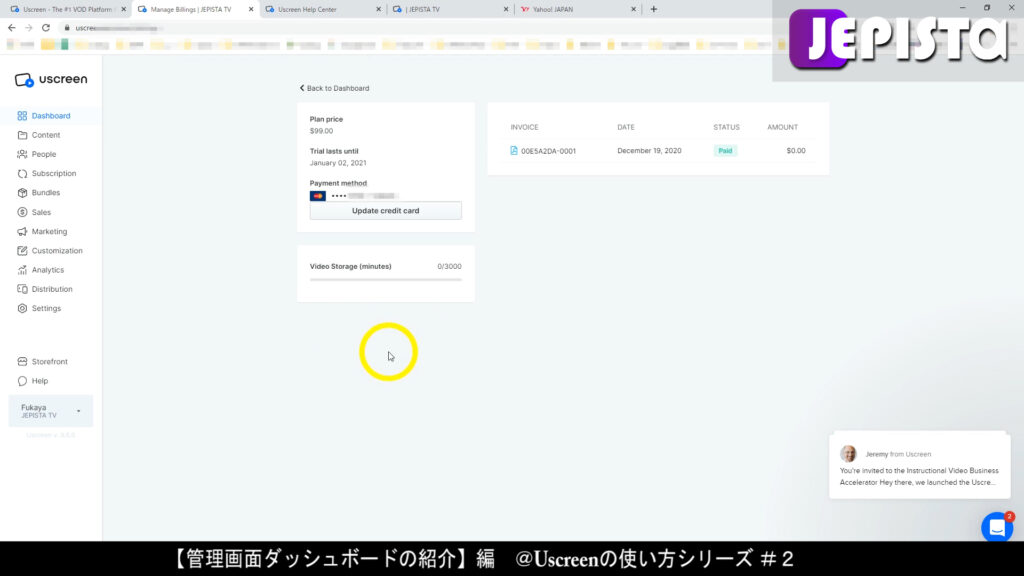Open Distribution in sidebar
Viewport: 1024px width, 576px height.
pyautogui.click(x=52, y=289)
